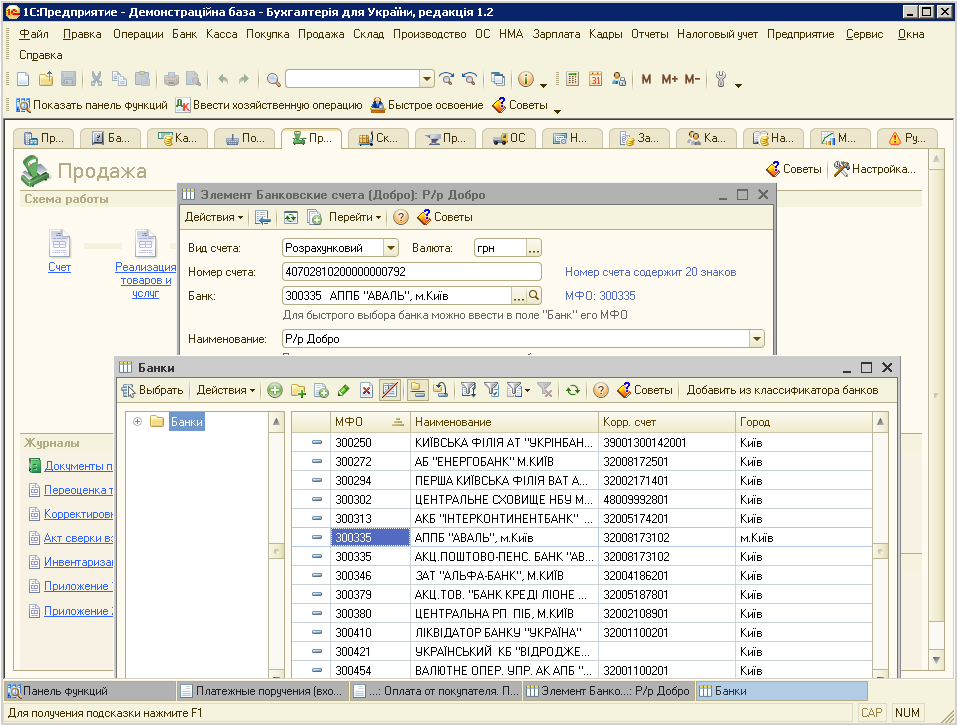
Task: Select row ЗАТ "АЛЬФА-БАНК", М.КИЇВ
Action: [581, 575]
